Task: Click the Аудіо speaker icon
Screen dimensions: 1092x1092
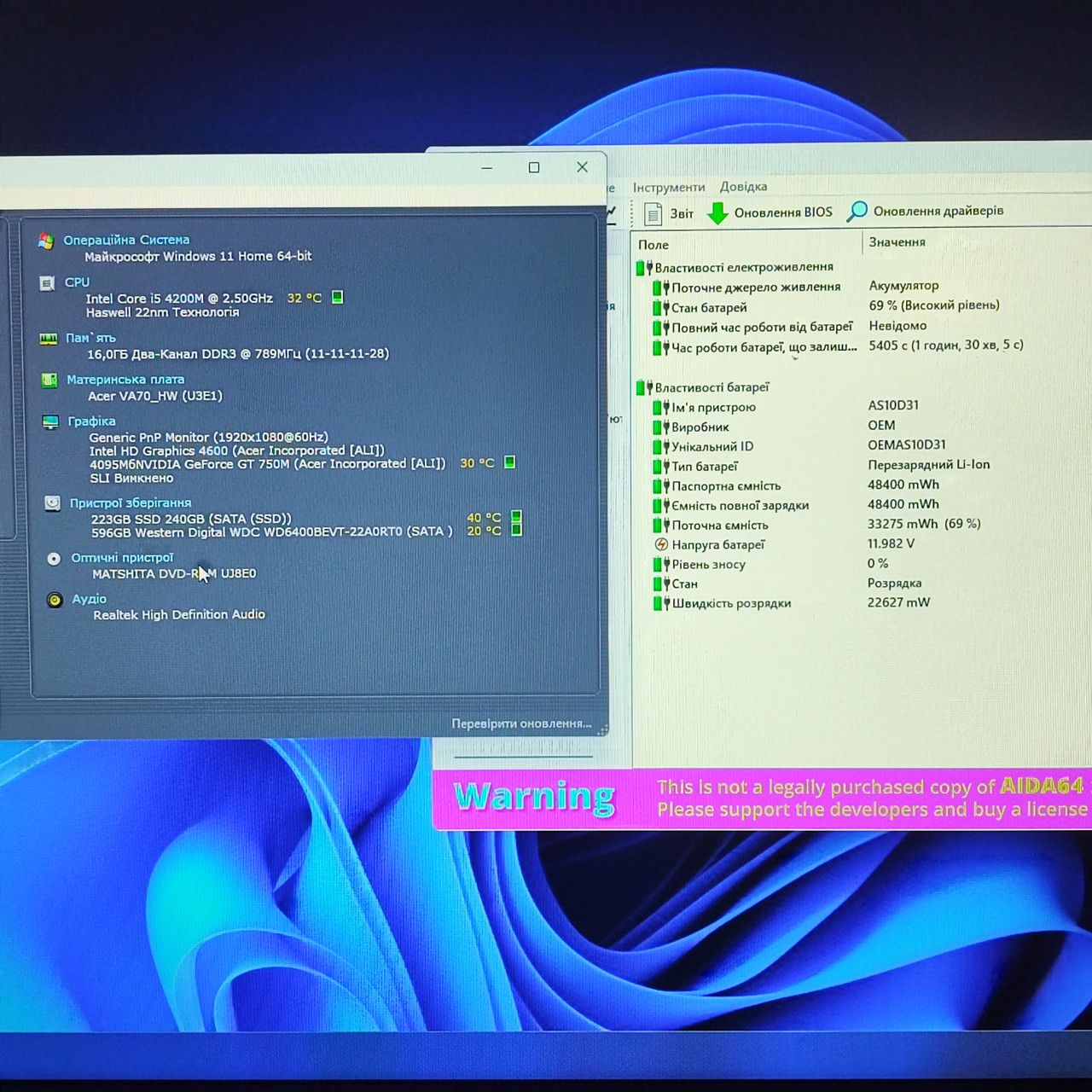Action: 55,600
